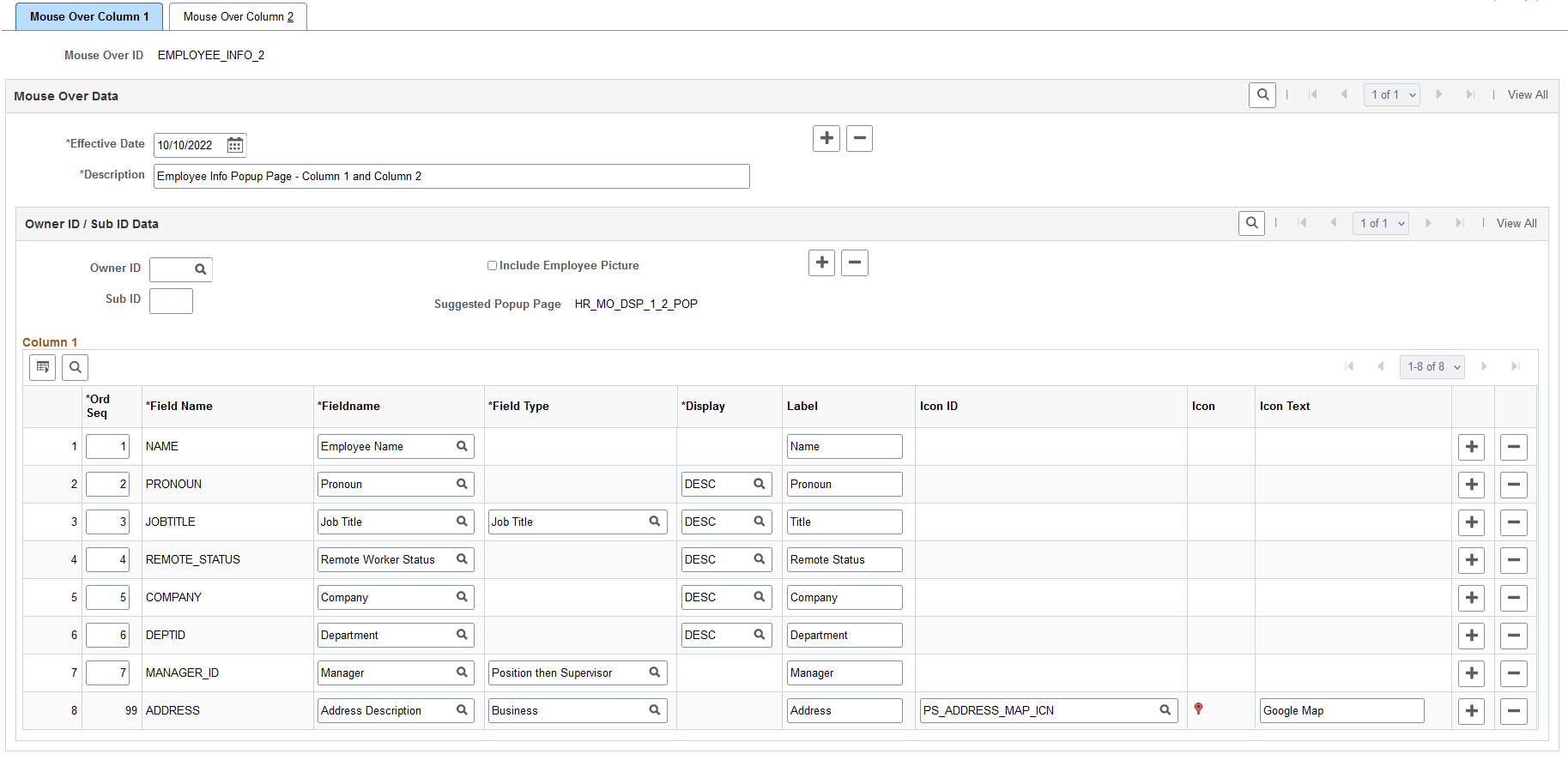Click the Label field containing Department
The image size is (1568, 760).
coord(845,636)
